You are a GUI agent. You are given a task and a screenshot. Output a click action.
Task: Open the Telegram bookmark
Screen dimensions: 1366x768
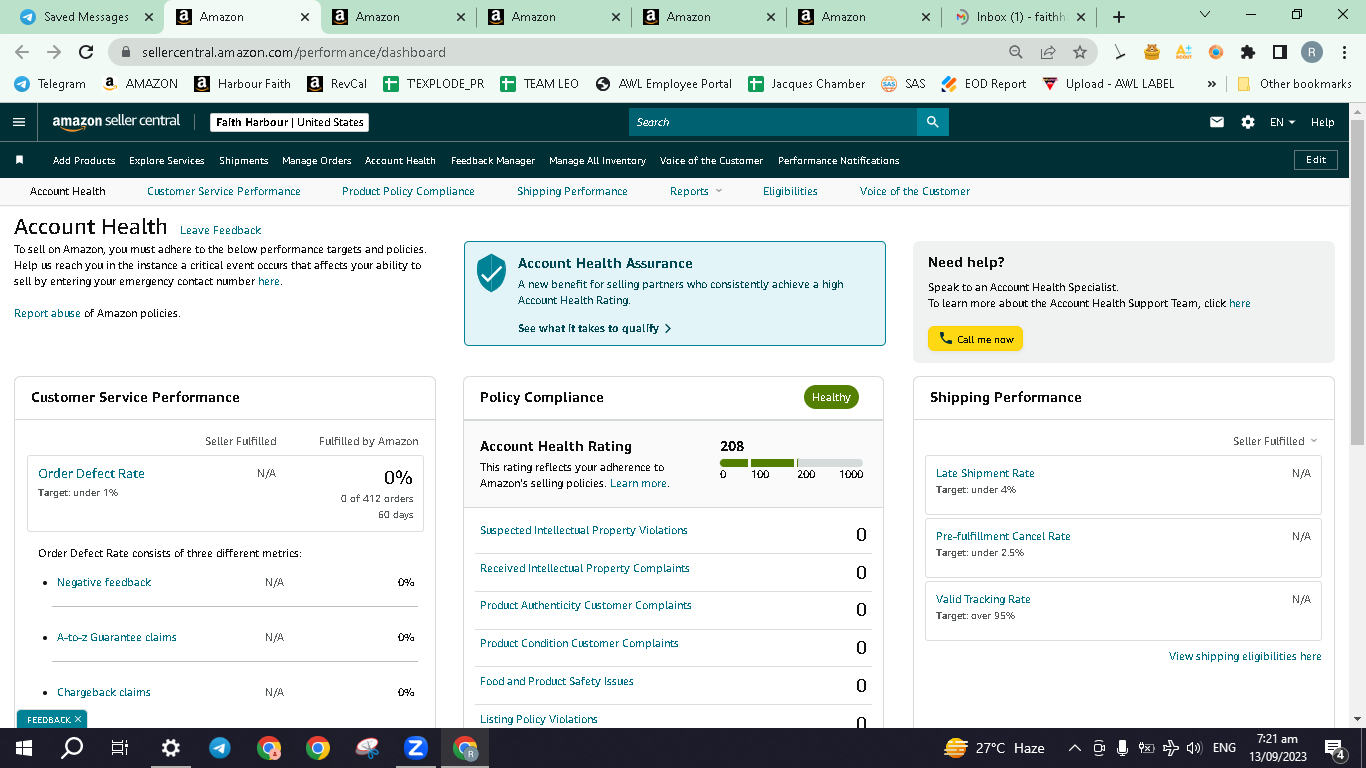click(x=50, y=84)
